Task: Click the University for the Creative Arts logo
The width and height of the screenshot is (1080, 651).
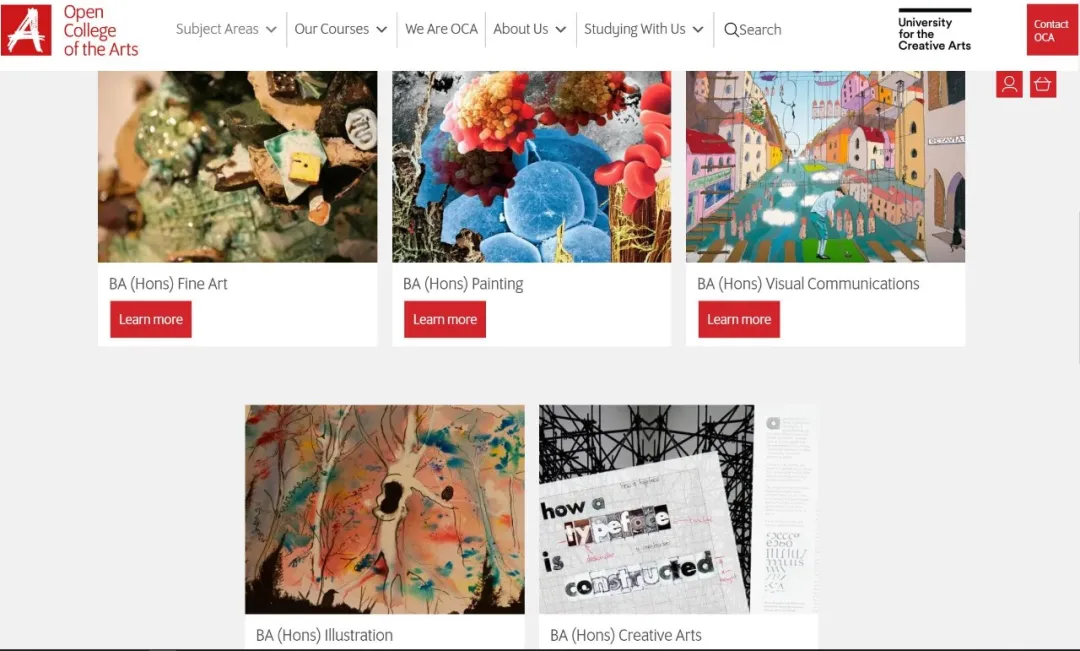Action: pyautogui.click(x=935, y=30)
